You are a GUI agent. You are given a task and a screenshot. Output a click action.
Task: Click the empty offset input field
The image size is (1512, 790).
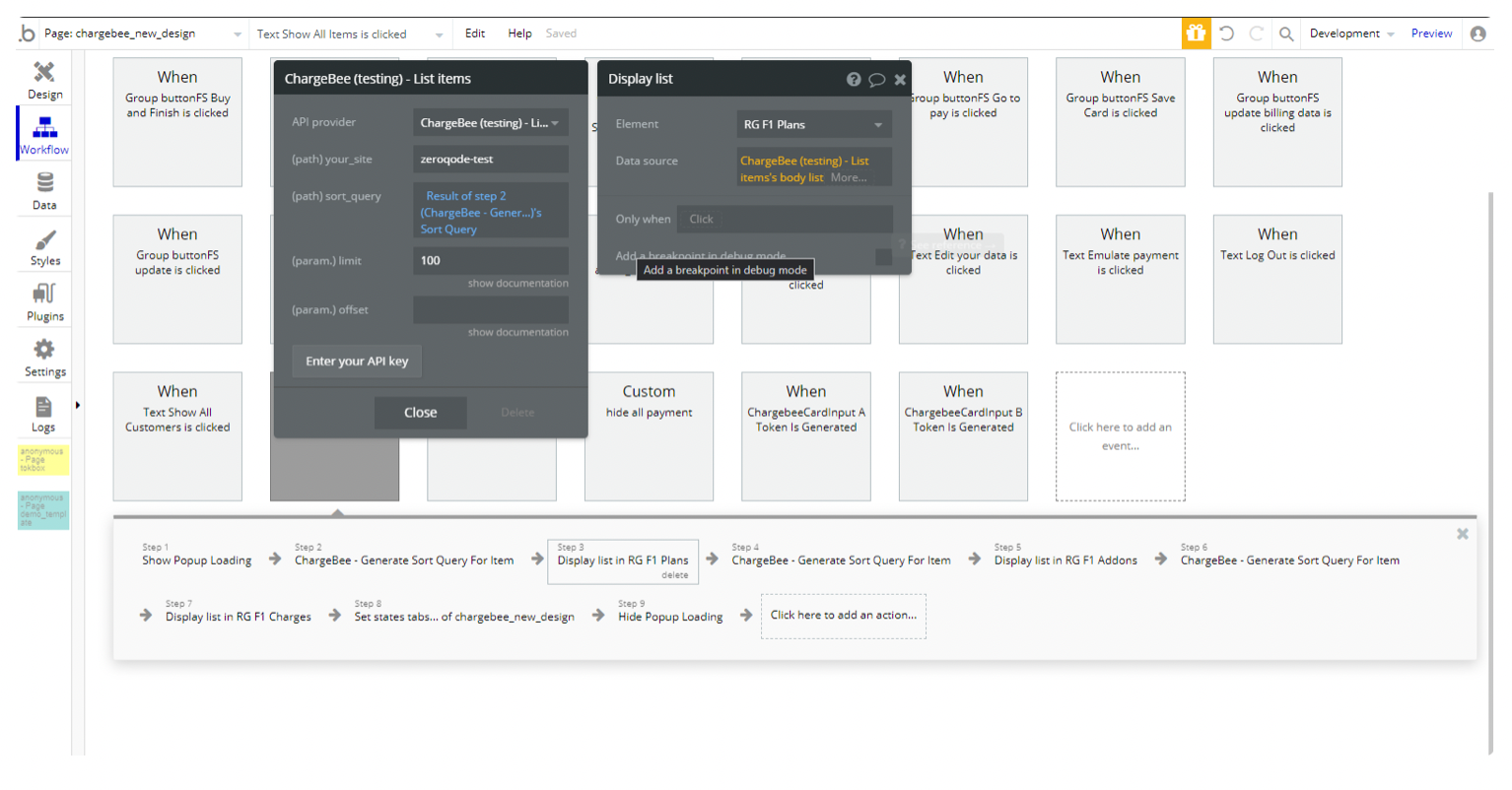point(490,309)
